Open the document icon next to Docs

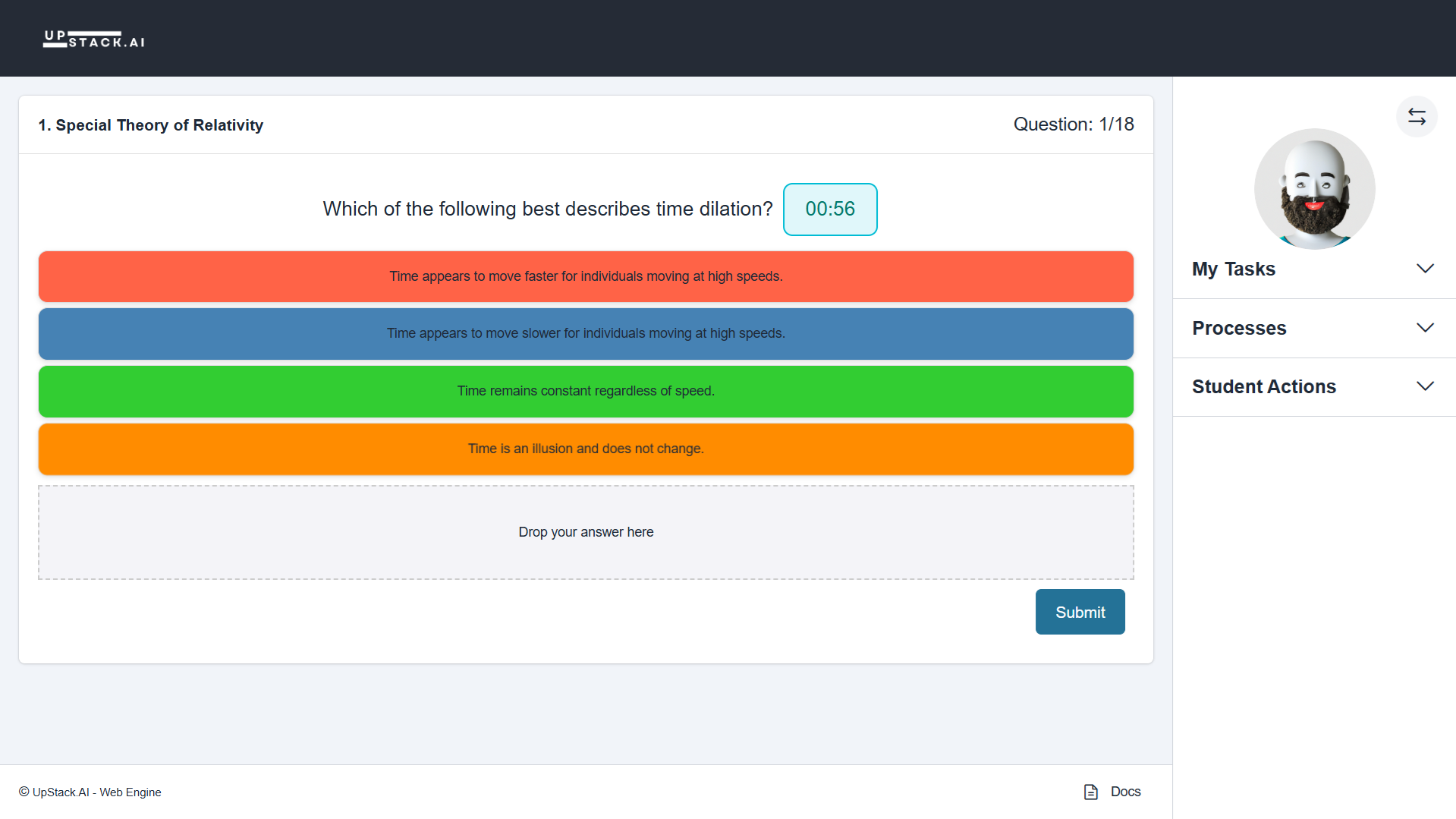click(1090, 791)
